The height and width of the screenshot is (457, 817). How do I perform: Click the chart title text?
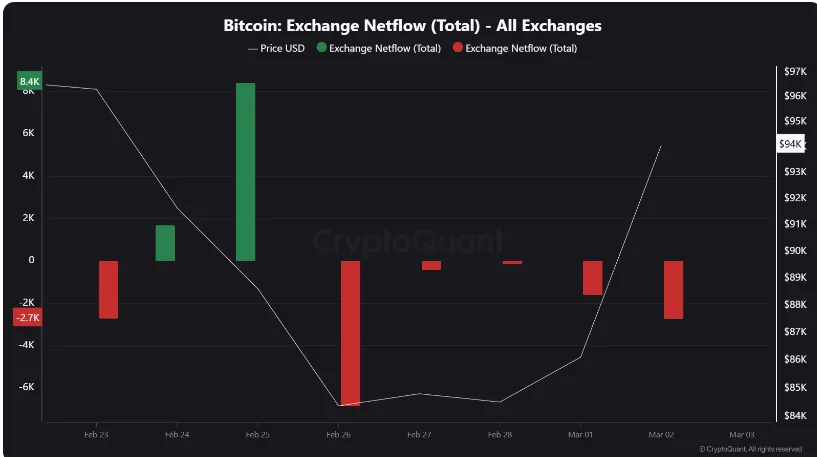(x=412, y=26)
